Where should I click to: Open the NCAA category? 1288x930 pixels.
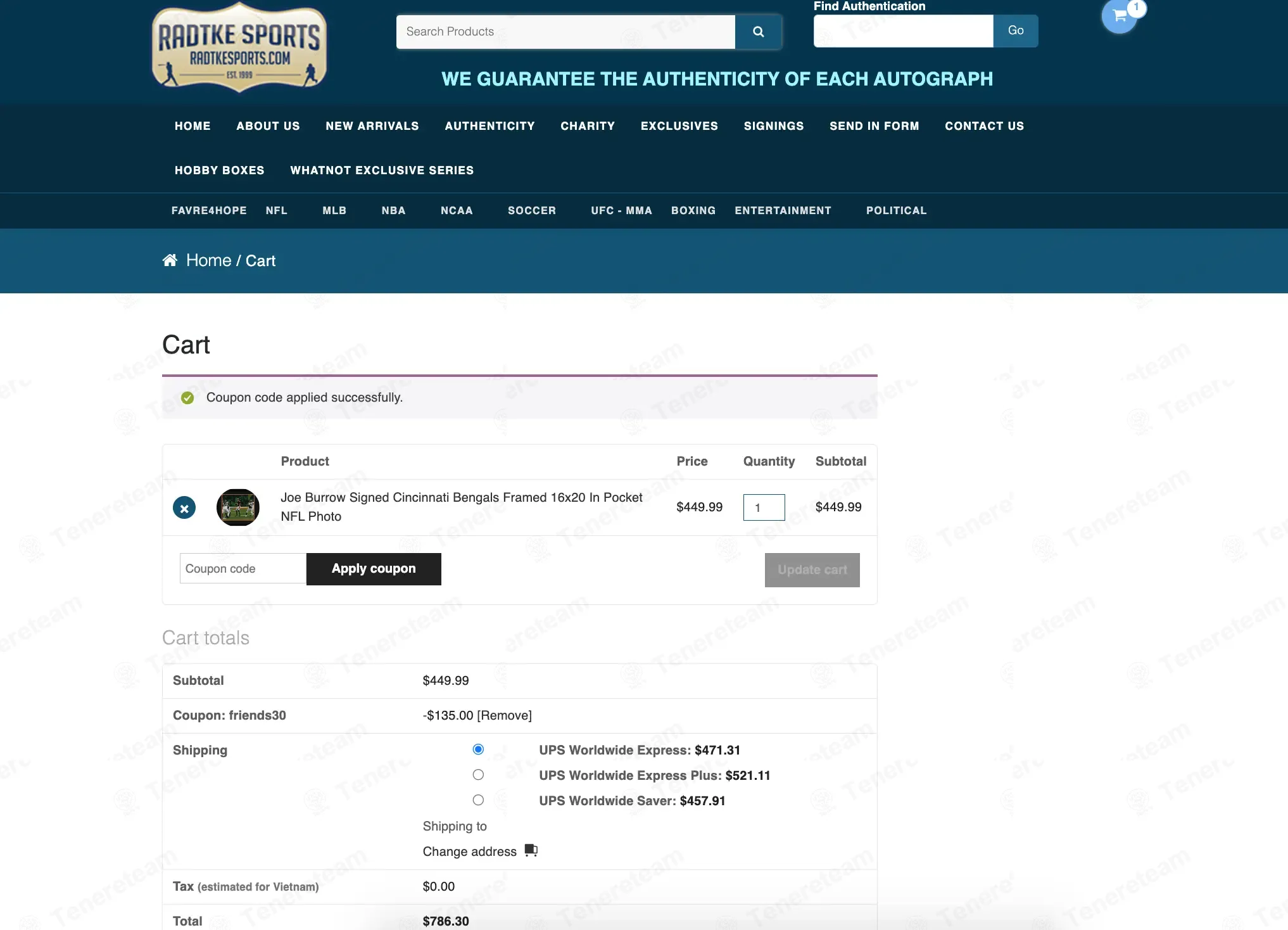457,210
